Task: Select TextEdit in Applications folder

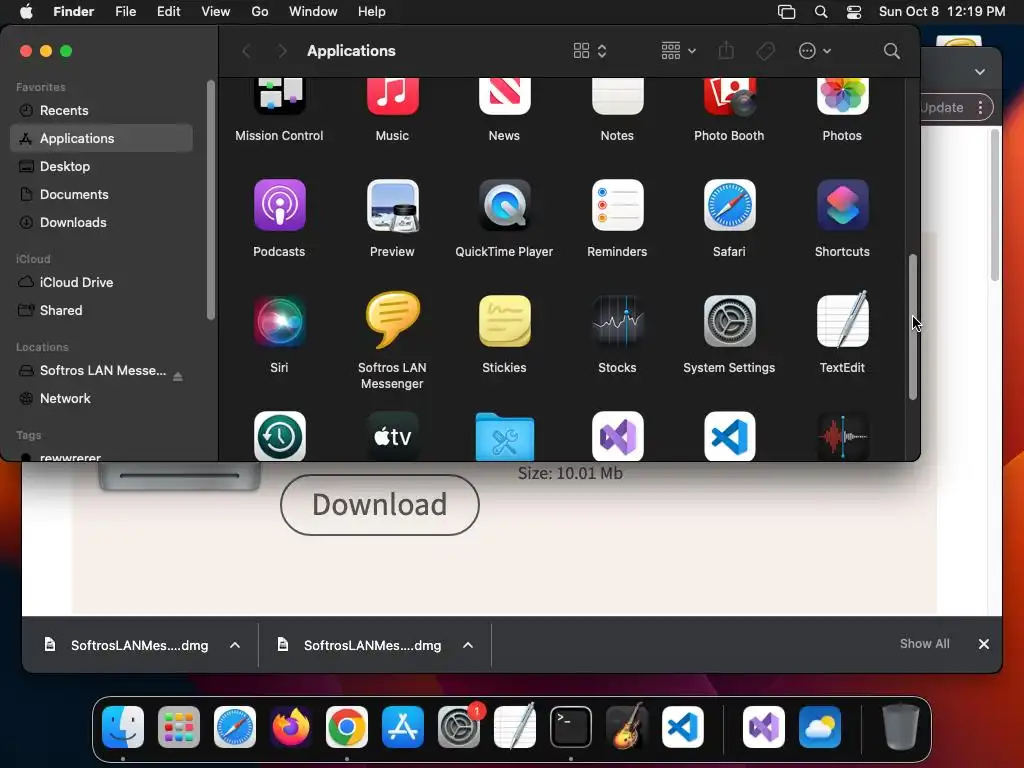Action: click(x=842, y=320)
